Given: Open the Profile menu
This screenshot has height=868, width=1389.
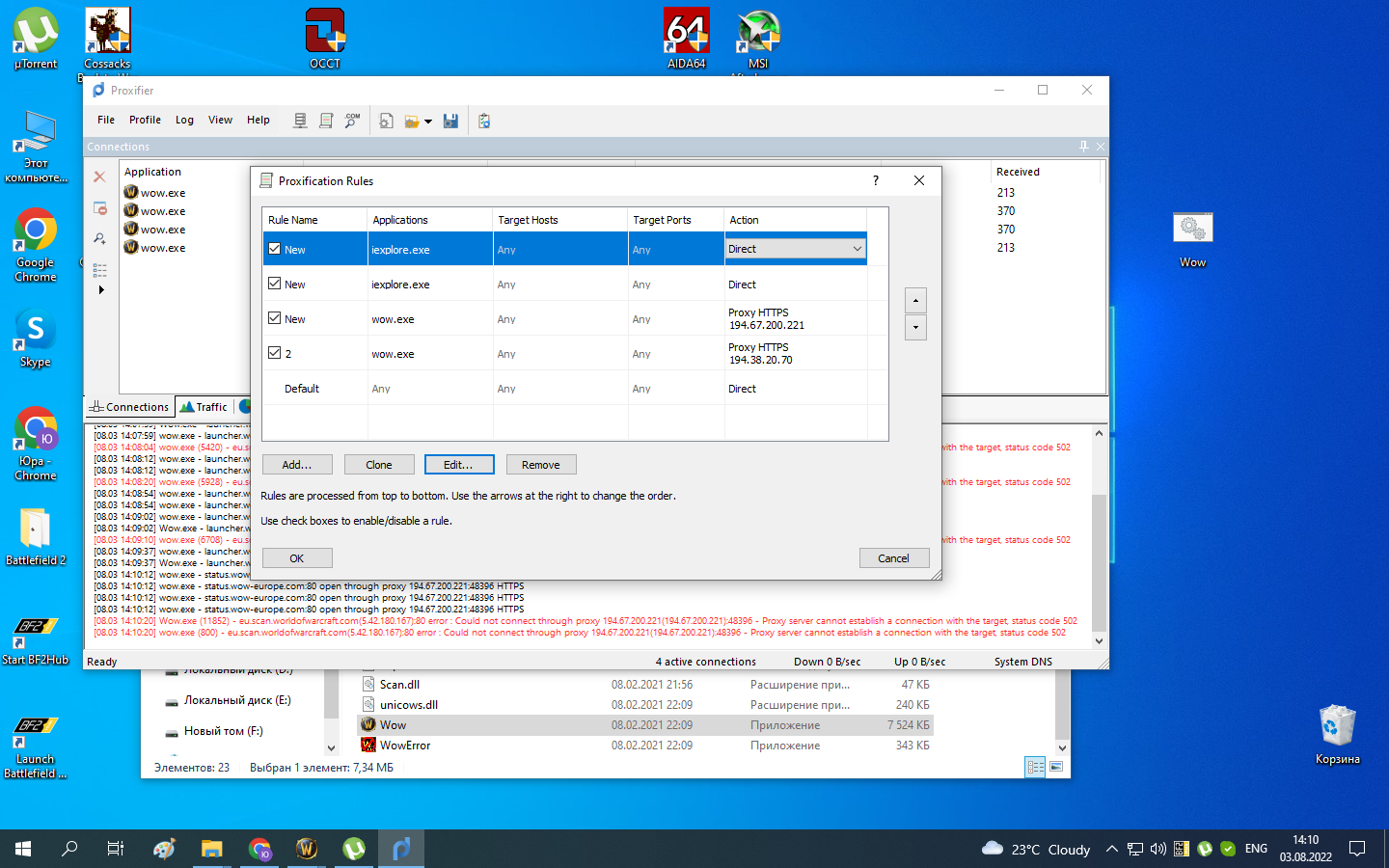Looking at the screenshot, I should pos(145,120).
